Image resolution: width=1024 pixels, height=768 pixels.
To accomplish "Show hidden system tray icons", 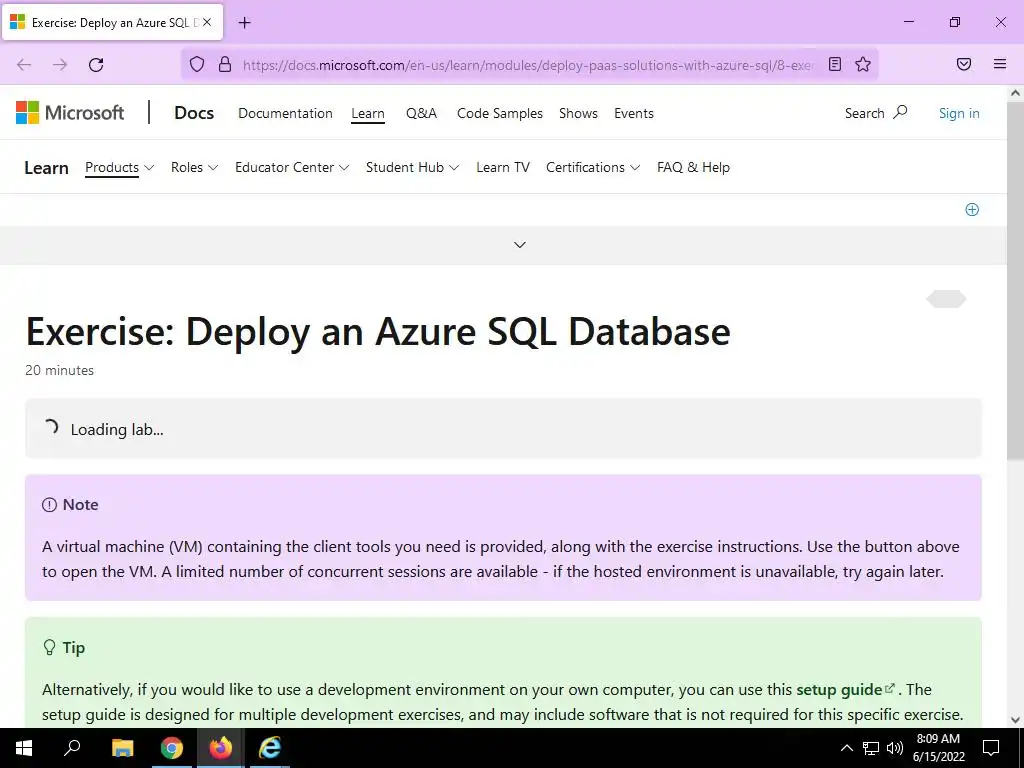I will [x=846, y=748].
